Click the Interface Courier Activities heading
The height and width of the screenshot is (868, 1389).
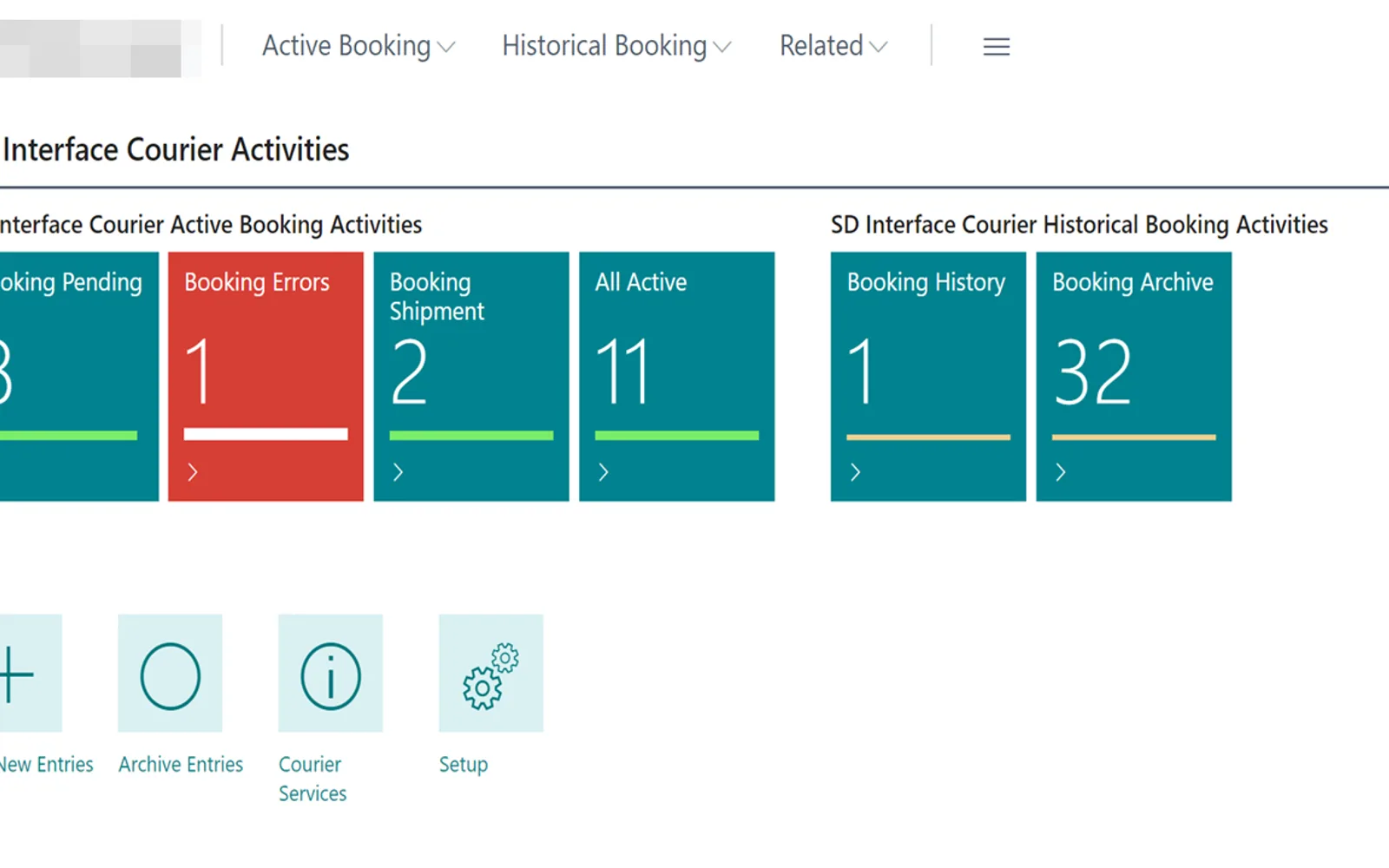pos(175,150)
